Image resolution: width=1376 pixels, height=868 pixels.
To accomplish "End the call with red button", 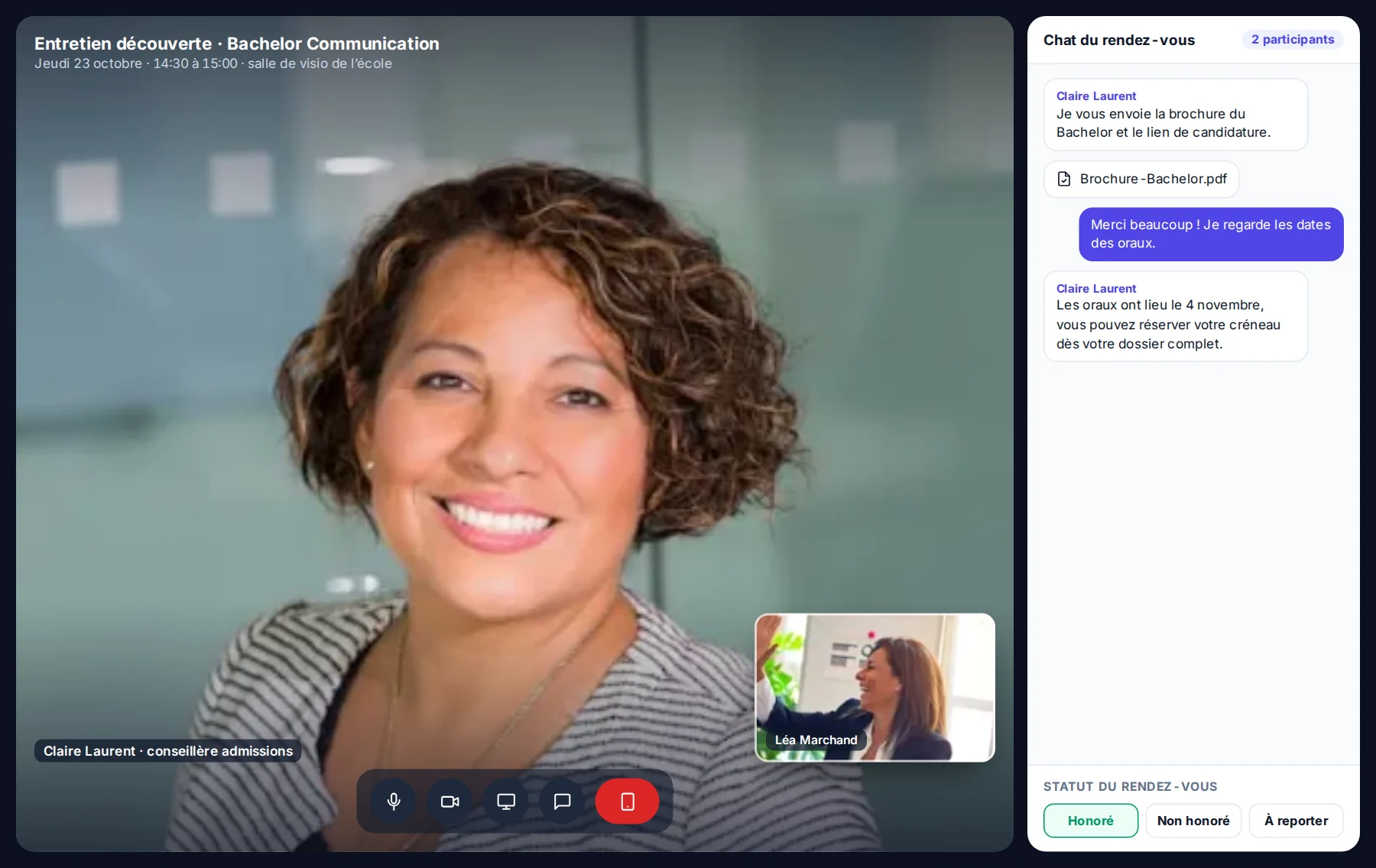I will pyautogui.click(x=627, y=802).
